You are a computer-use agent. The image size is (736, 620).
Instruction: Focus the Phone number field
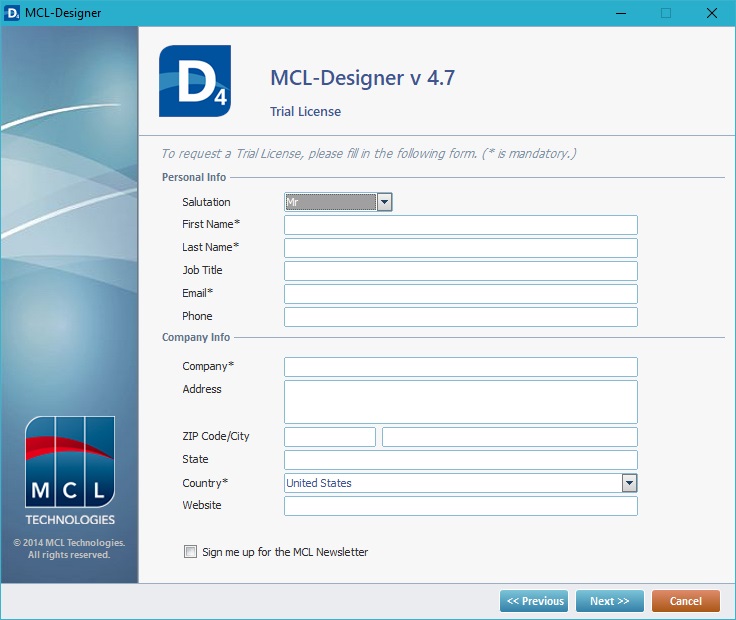460,316
